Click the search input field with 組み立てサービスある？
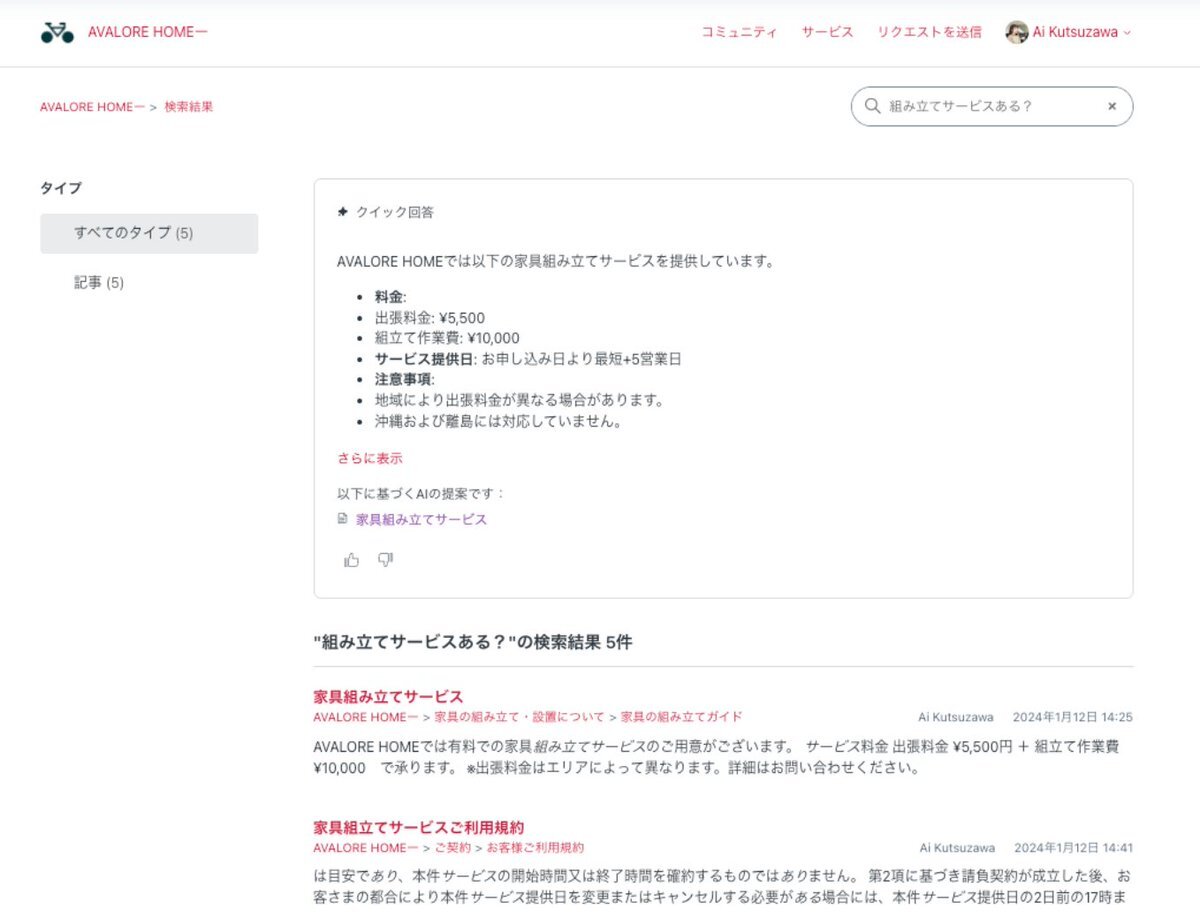Image resolution: width=1200 pixels, height=917 pixels. click(990, 106)
